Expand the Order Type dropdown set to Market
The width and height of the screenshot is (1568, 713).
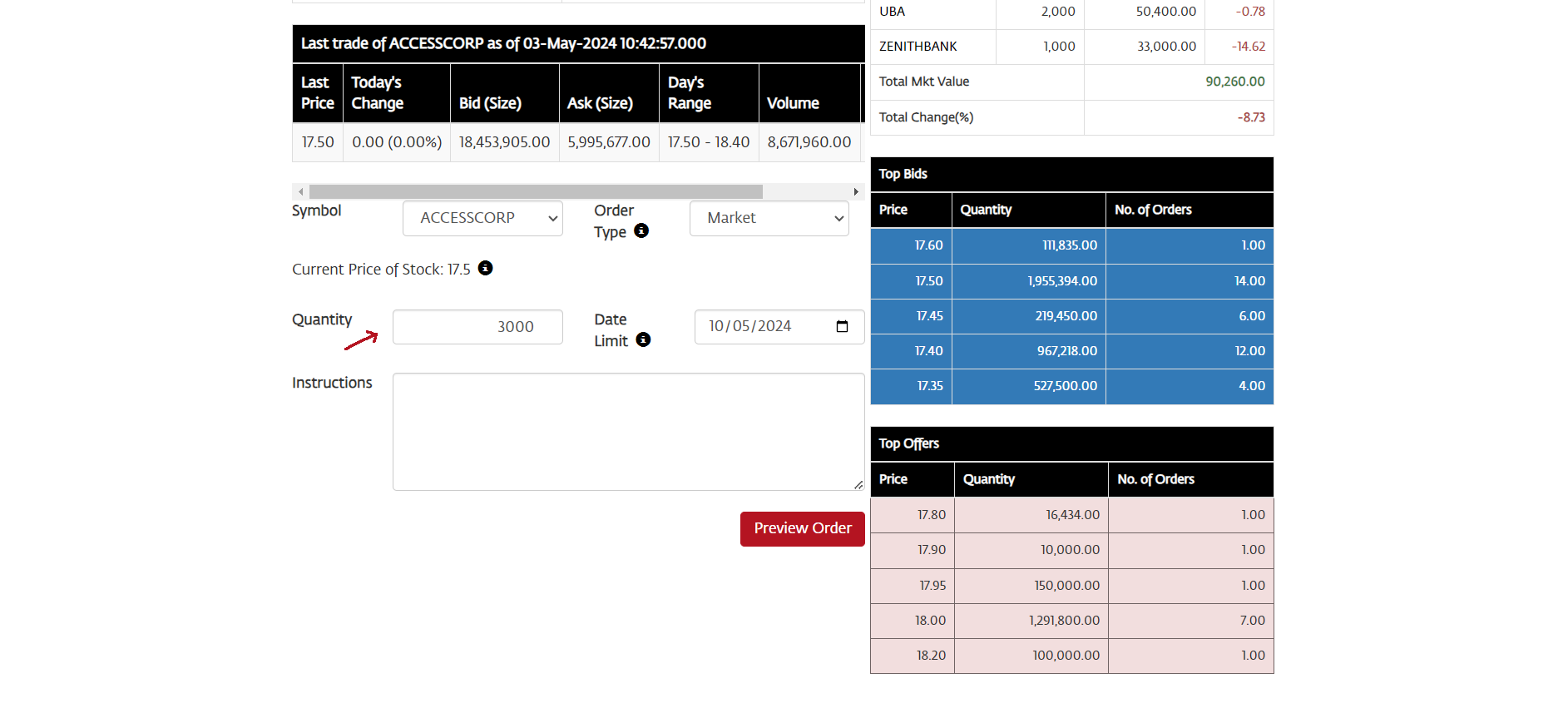(769, 218)
